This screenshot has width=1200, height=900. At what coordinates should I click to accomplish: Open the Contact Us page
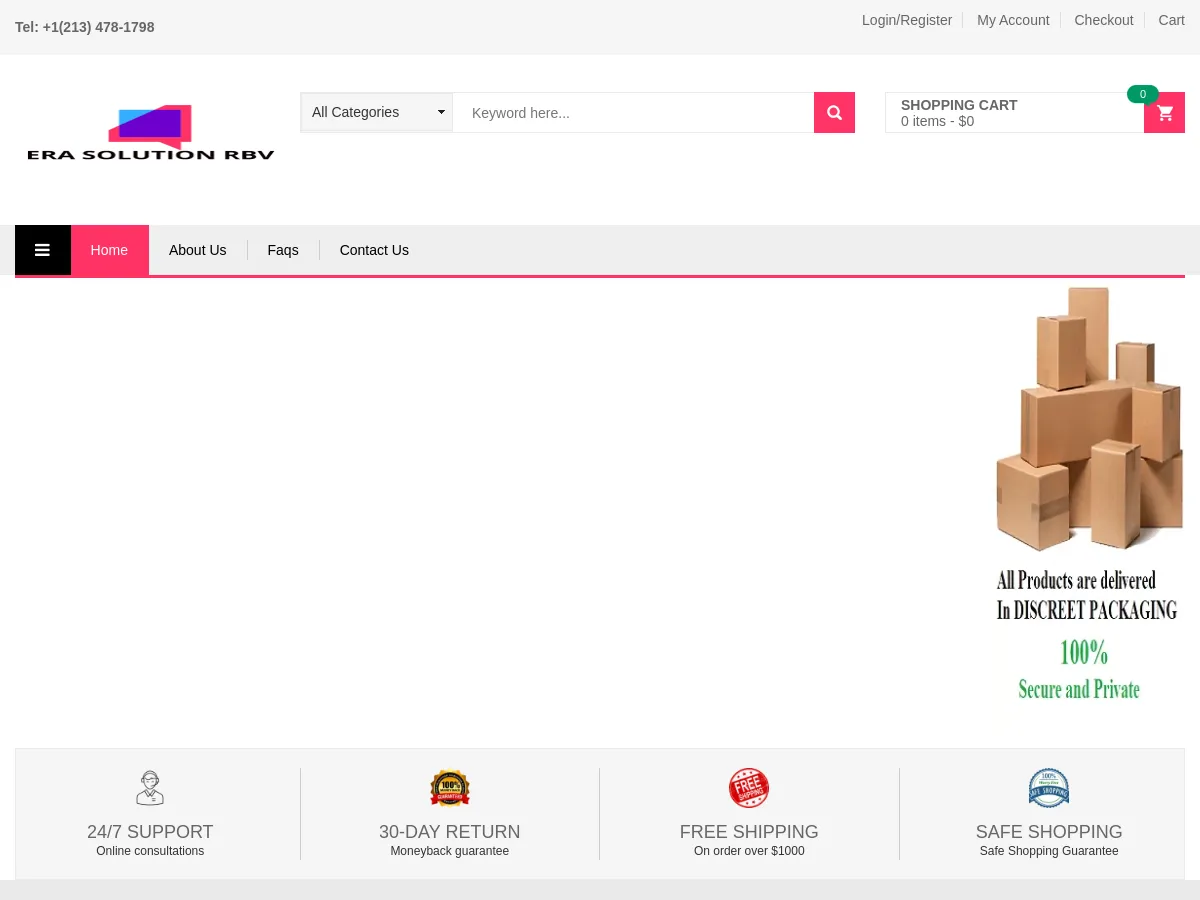coord(373,249)
